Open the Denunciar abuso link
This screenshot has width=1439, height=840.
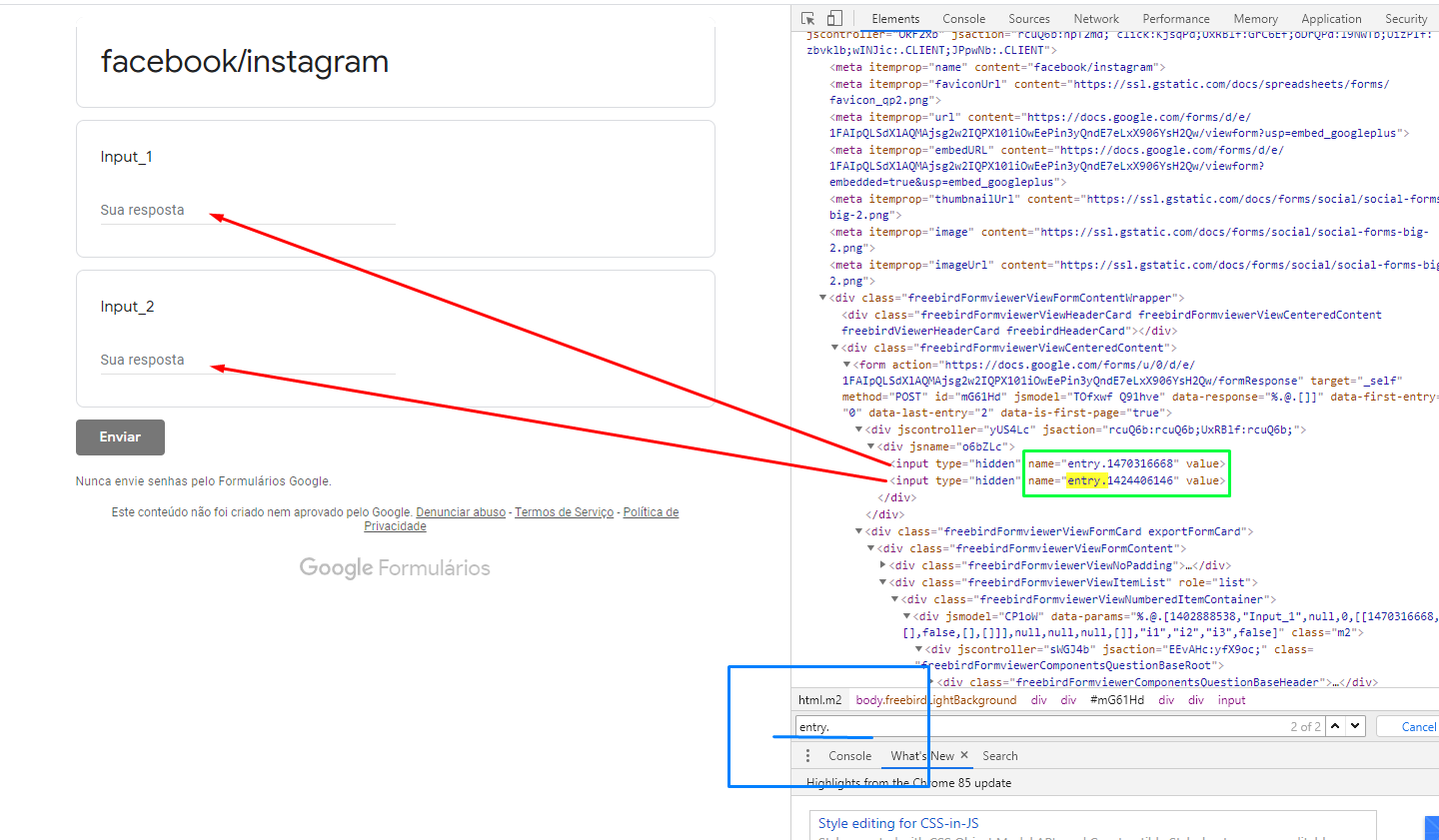pyautogui.click(x=461, y=512)
